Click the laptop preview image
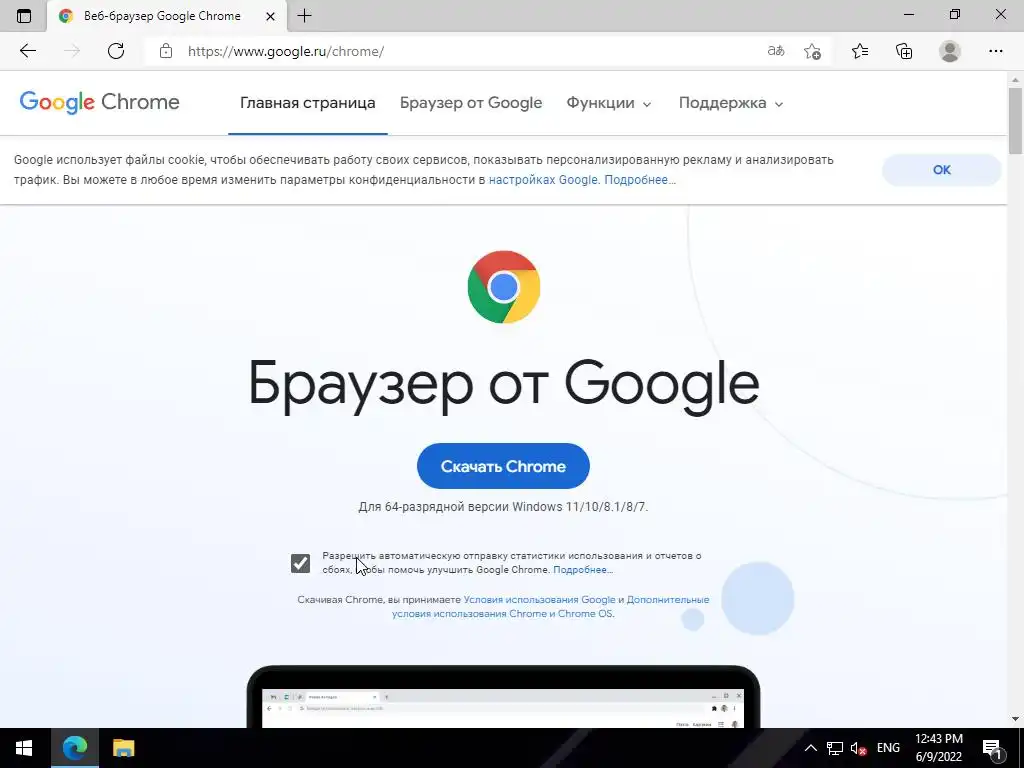Viewport: 1024px width, 768px height. click(x=504, y=697)
